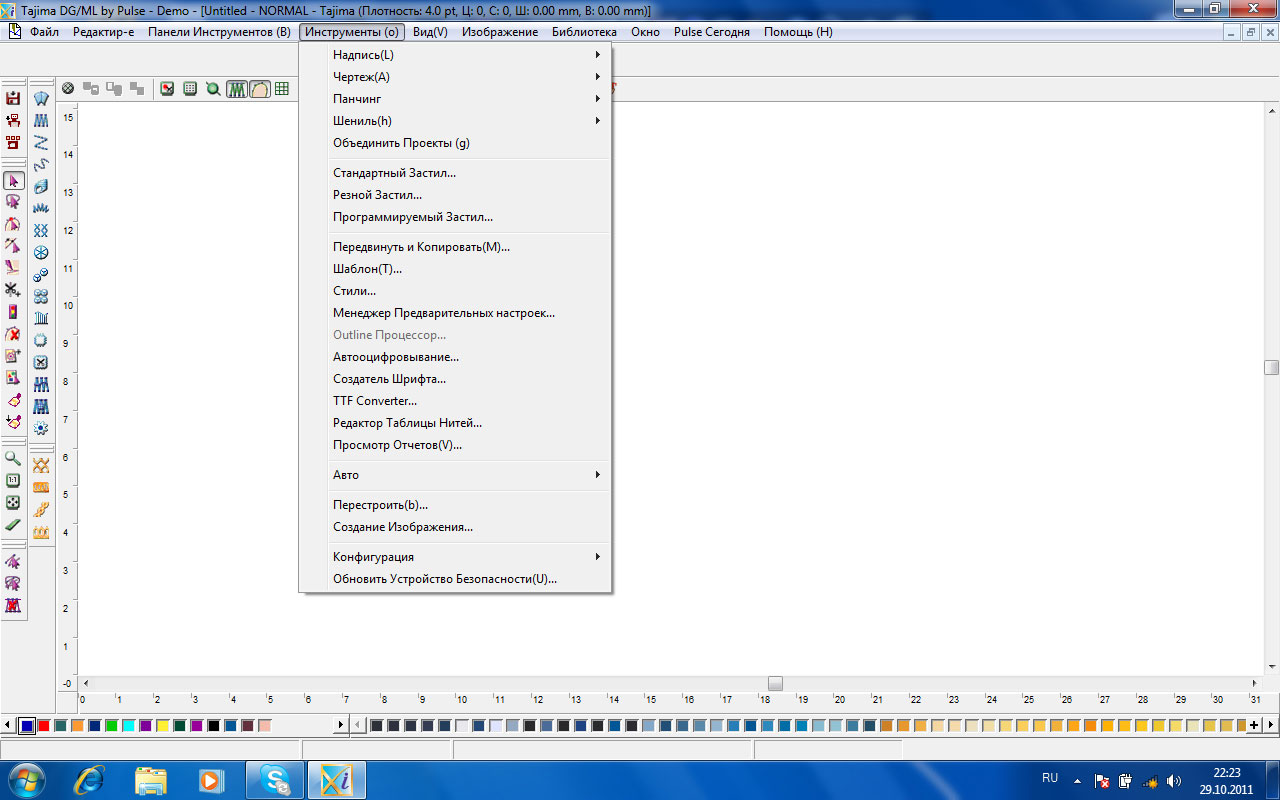Launch Автооцифровывание...

(455, 357)
